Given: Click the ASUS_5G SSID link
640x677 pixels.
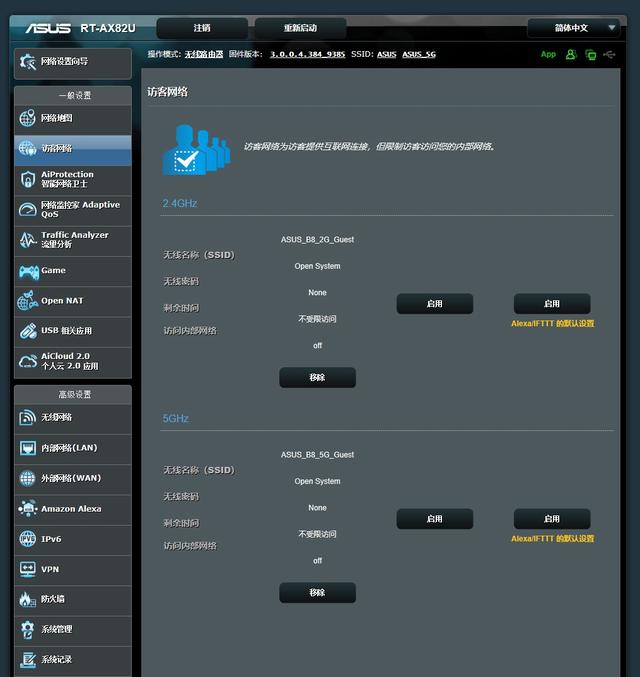Looking at the screenshot, I should pyautogui.click(x=419, y=54).
